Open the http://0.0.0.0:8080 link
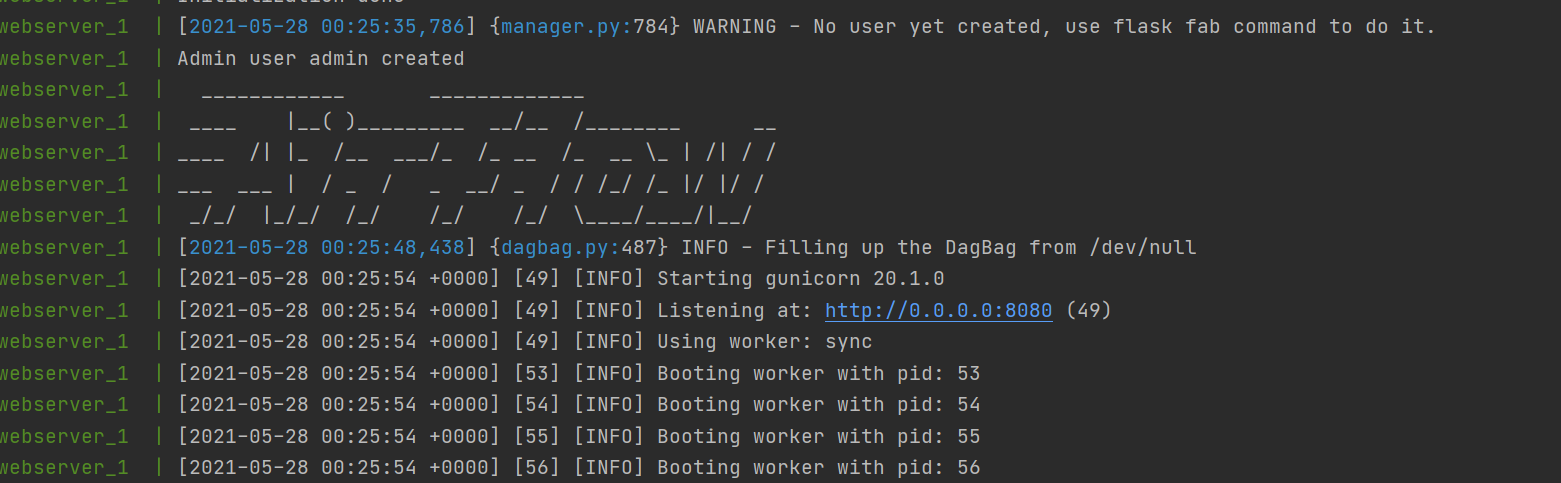Image resolution: width=1561 pixels, height=483 pixels. [938, 310]
